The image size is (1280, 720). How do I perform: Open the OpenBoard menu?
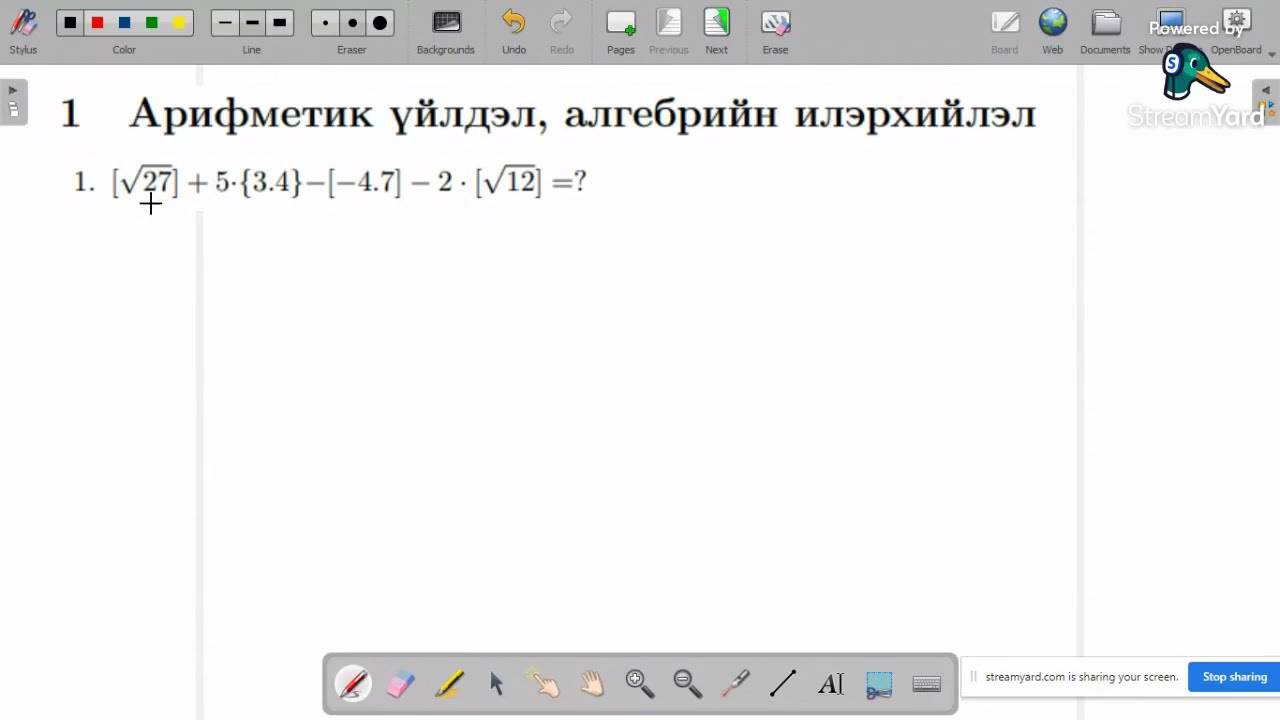1238,32
